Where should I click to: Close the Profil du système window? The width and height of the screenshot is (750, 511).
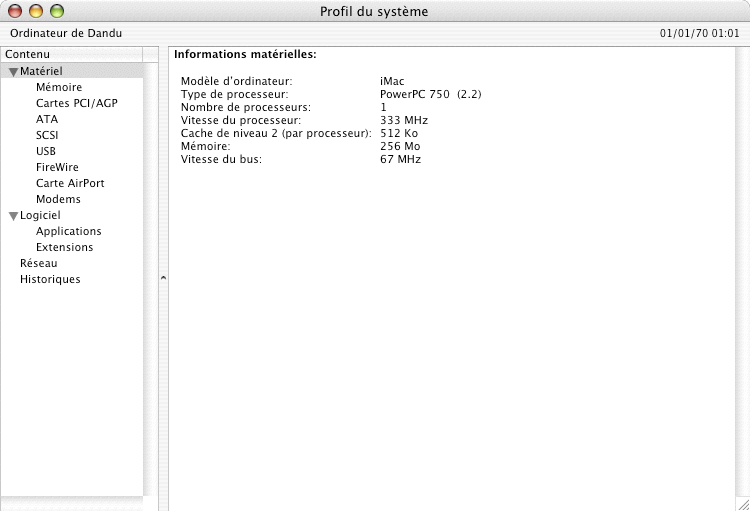tap(15, 11)
